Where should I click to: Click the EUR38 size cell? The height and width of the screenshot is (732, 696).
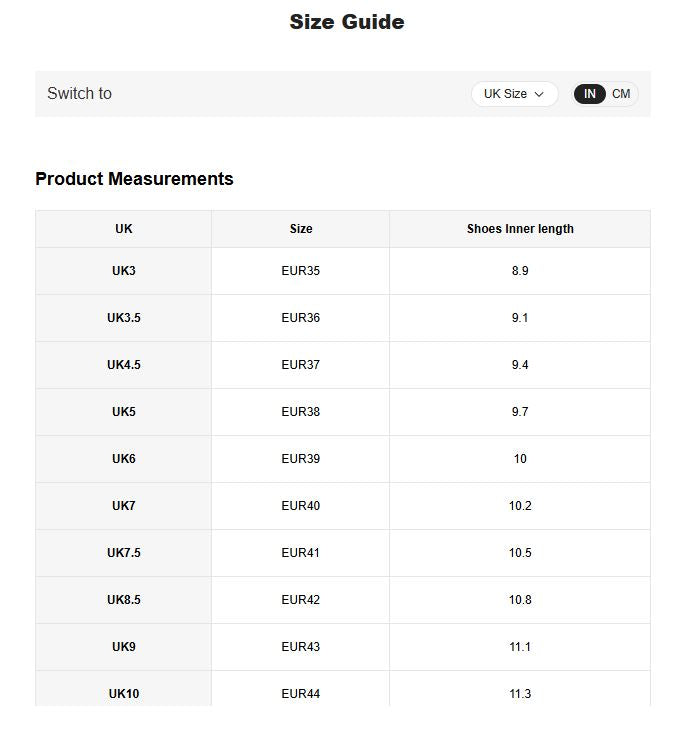click(x=301, y=412)
